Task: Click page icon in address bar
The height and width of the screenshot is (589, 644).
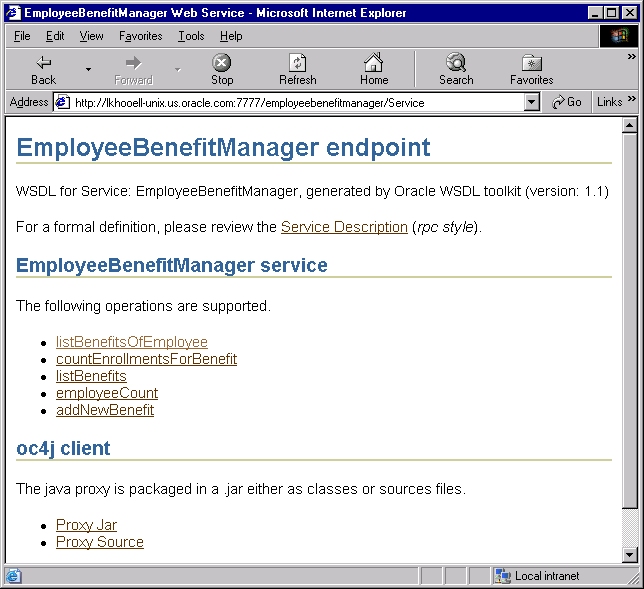Action: click(62, 102)
